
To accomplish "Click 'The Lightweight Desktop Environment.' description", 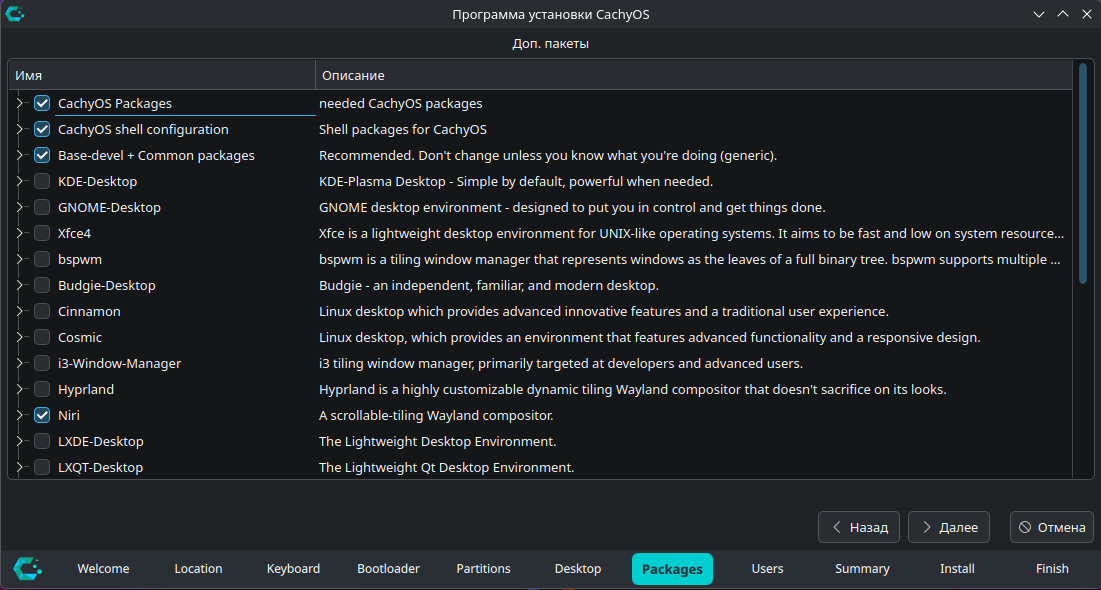I will pyautogui.click(x=437, y=441).
